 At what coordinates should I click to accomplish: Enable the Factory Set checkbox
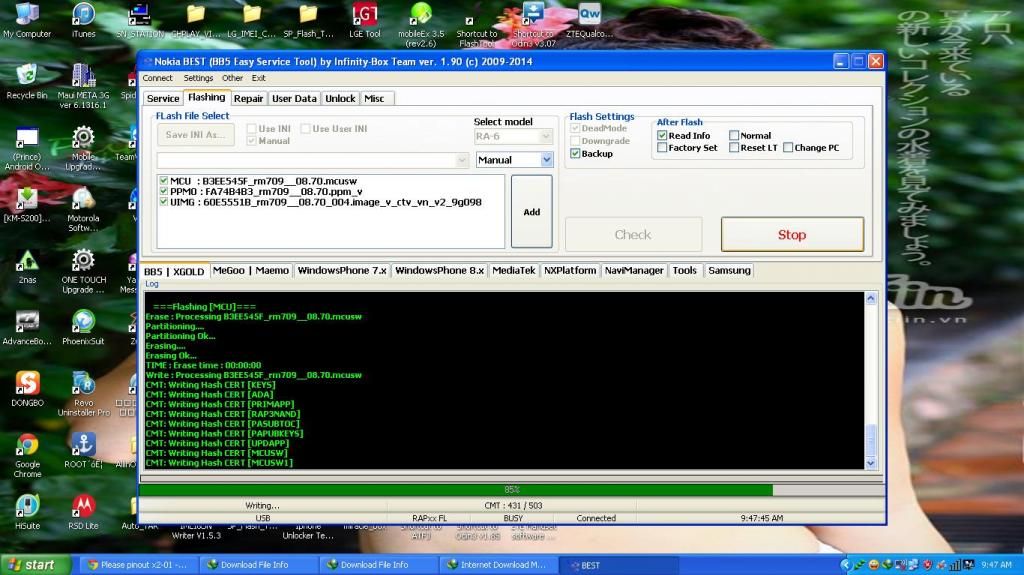[x=662, y=148]
